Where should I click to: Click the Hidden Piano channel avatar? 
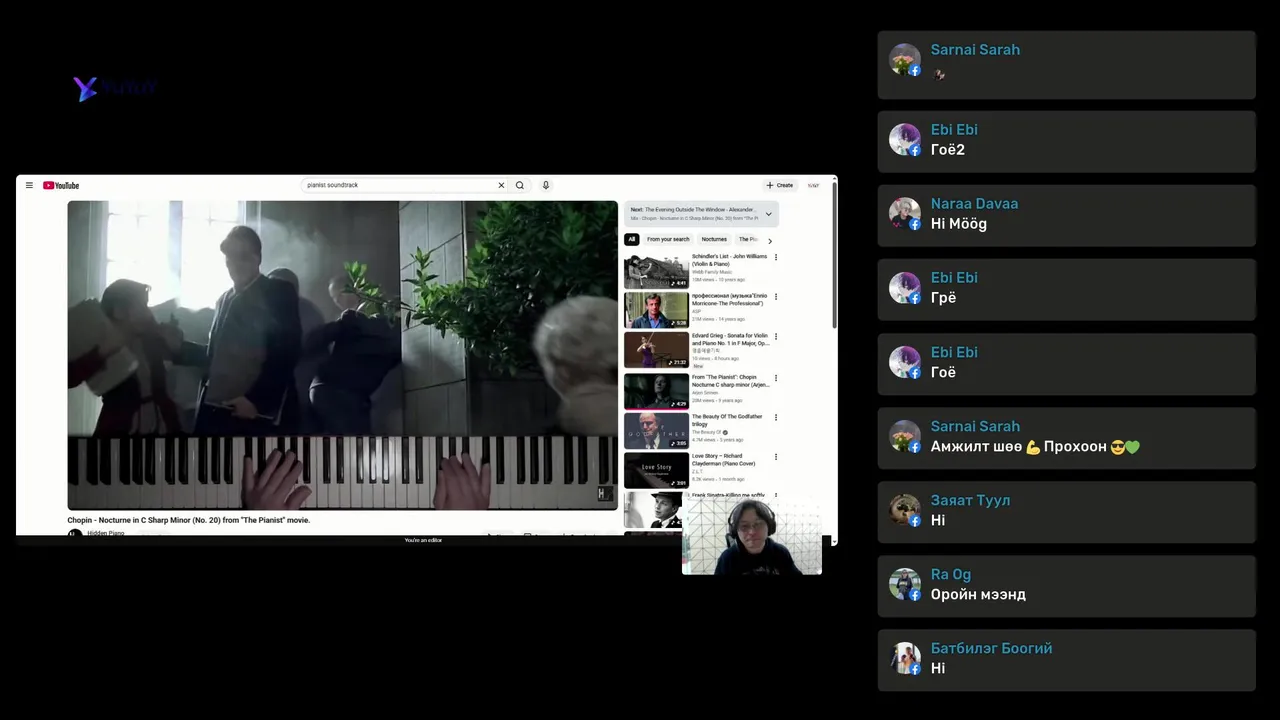pyautogui.click(x=74, y=533)
